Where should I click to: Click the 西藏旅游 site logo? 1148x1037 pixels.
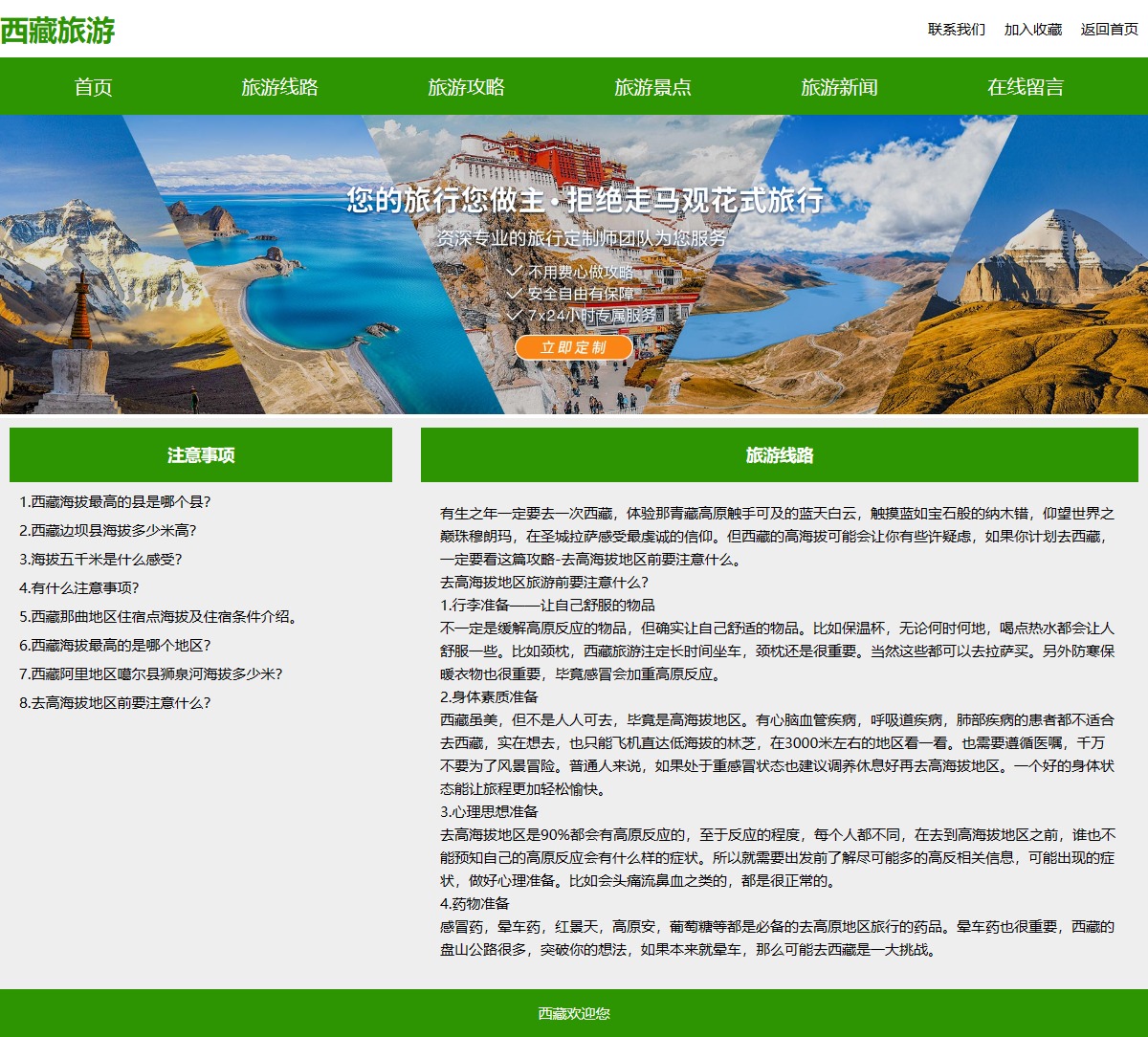coord(57,31)
